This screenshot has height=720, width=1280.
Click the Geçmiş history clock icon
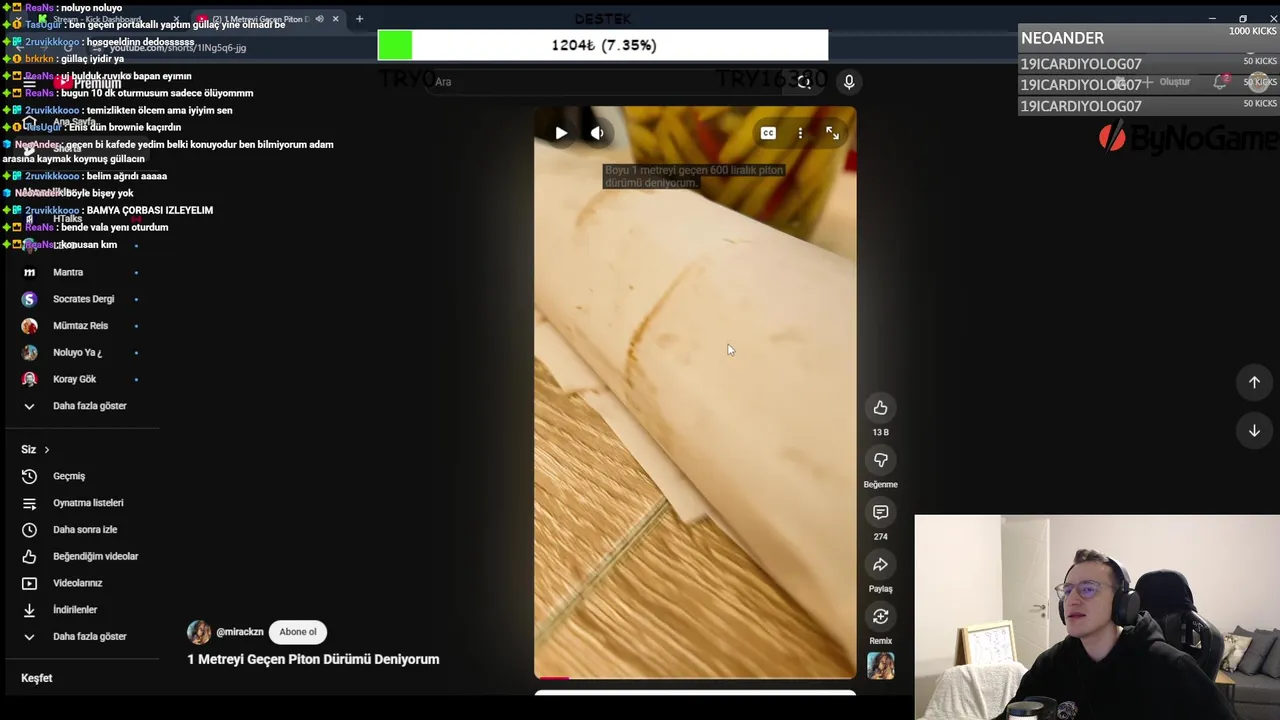29,476
